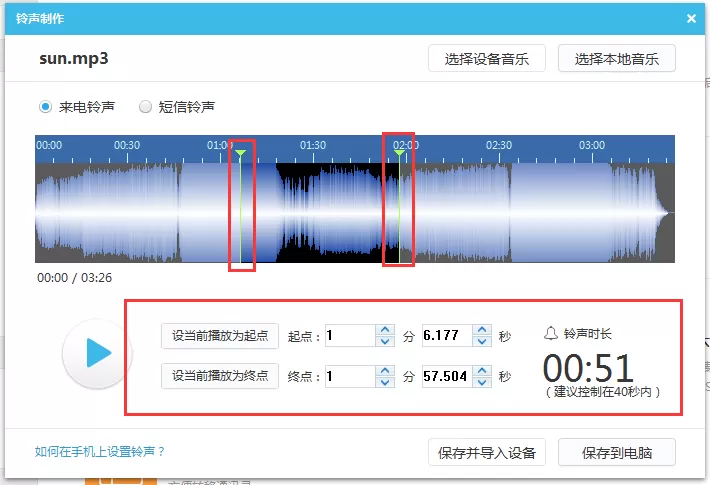Screen dimensions: 710x485
Task: Increase the start point seconds value
Action: 482,330
